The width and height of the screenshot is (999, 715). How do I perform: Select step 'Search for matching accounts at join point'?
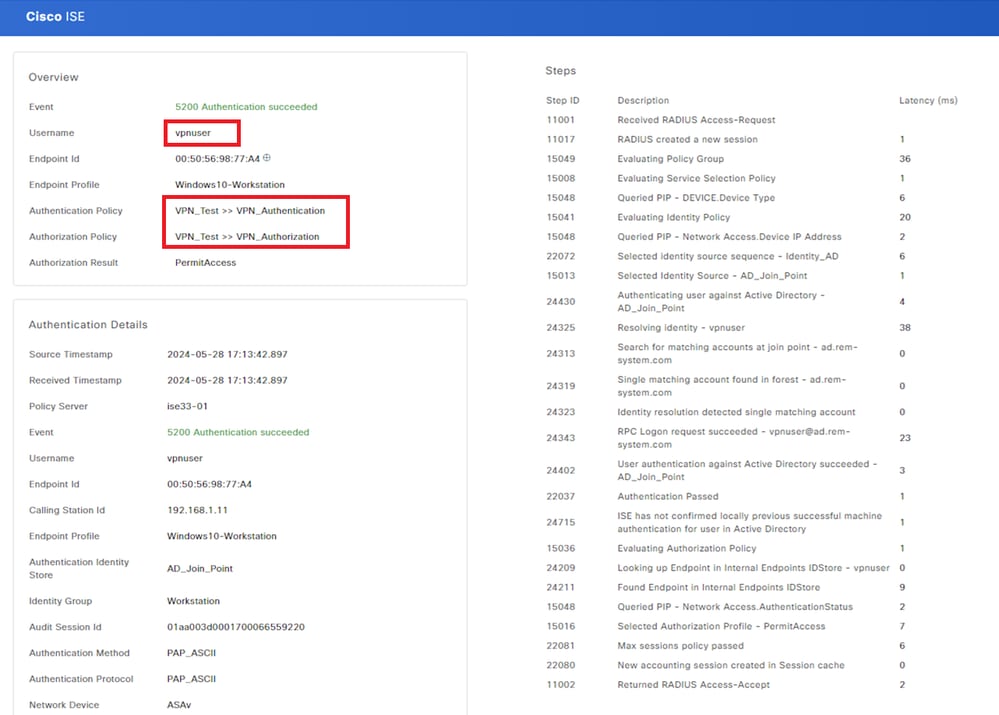pyautogui.click(x=737, y=354)
